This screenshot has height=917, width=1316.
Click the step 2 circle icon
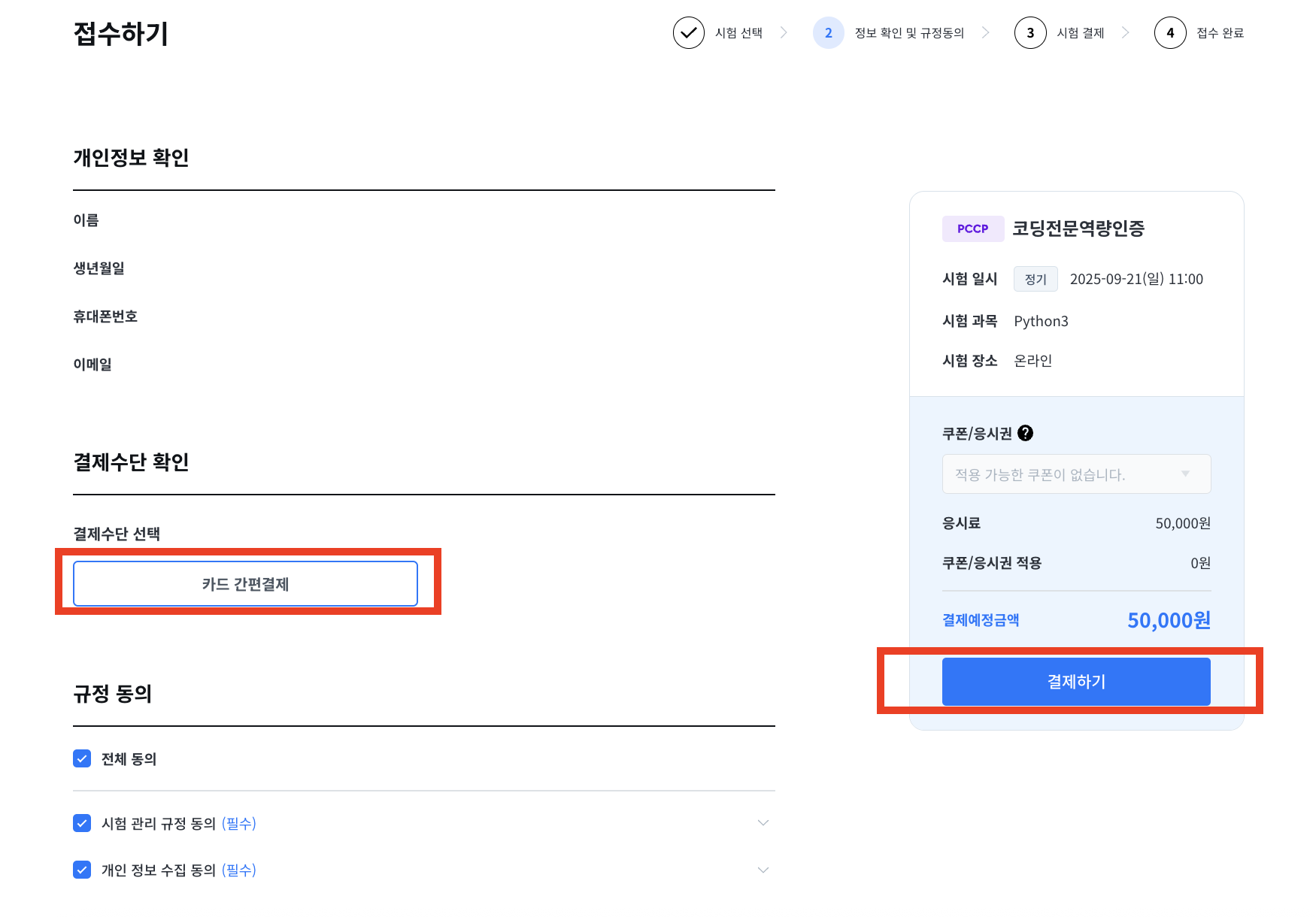pyautogui.click(x=828, y=33)
